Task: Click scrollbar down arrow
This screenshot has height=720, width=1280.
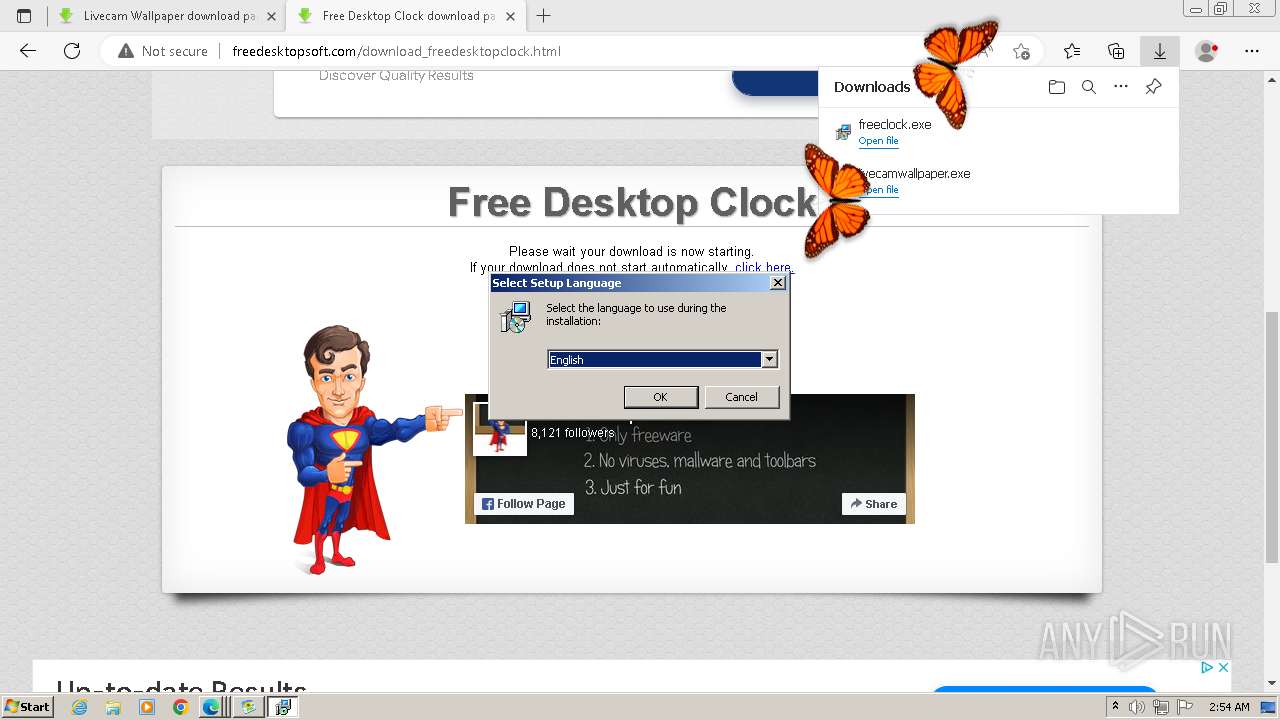Action: (1272, 683)
